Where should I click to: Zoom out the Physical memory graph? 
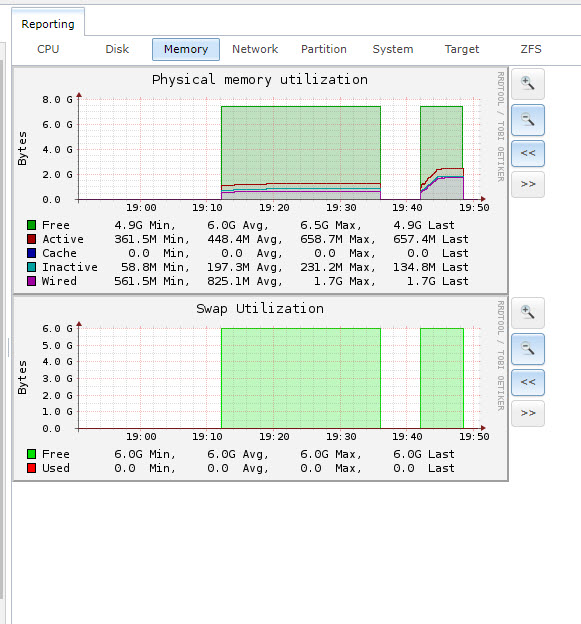528,120
